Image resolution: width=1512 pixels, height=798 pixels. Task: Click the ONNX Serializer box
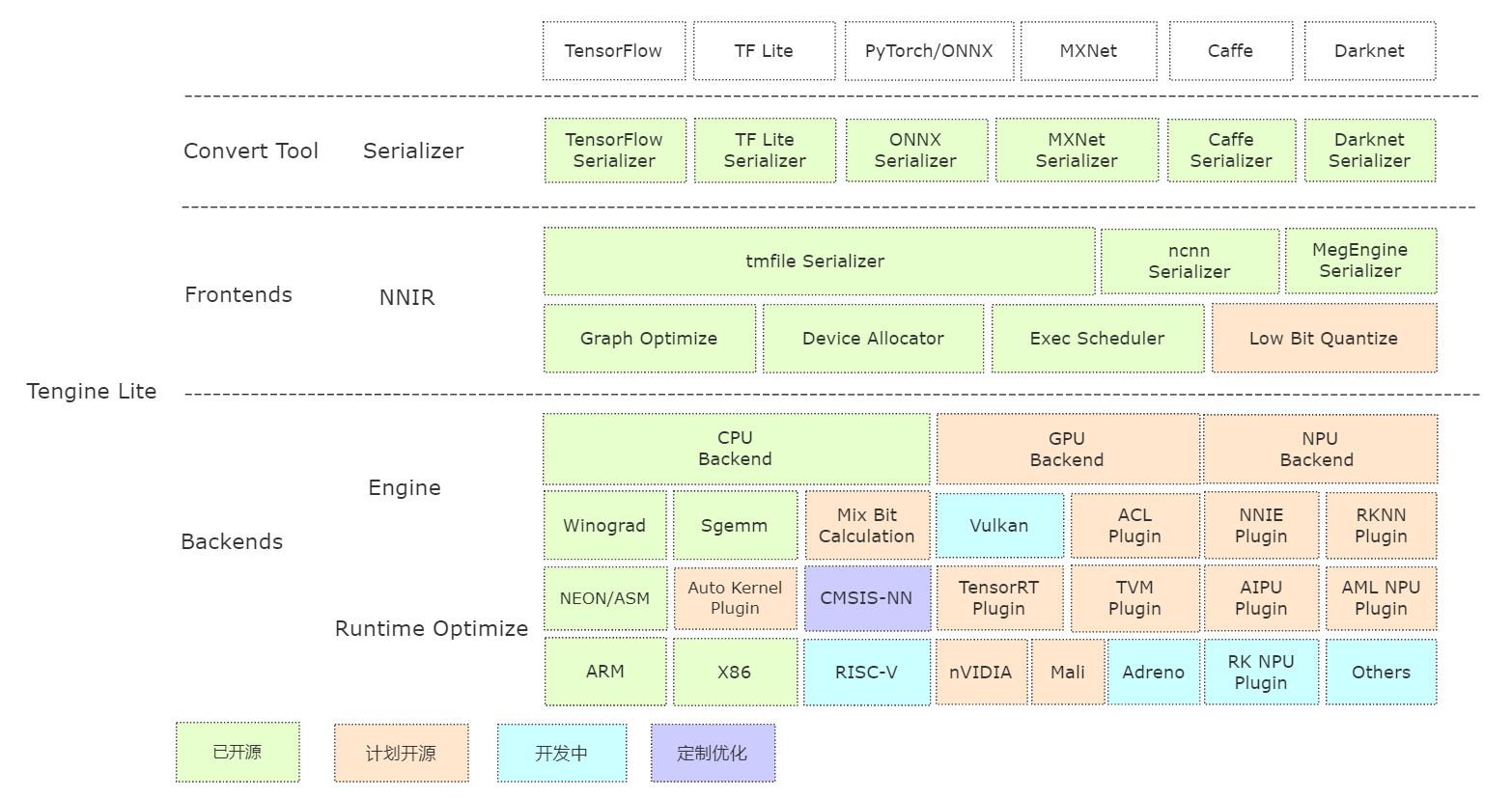click(916, 151)
